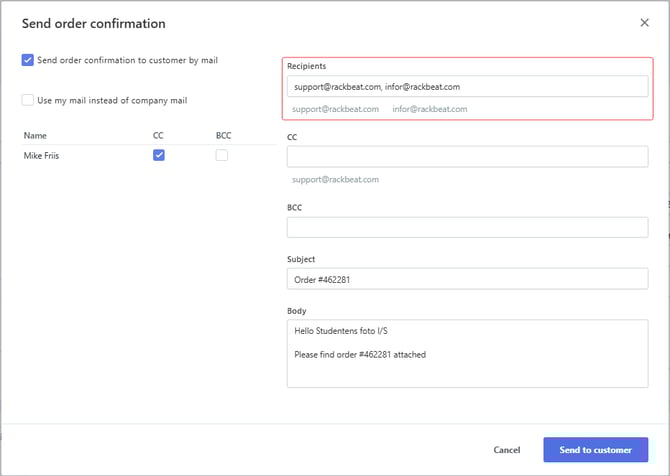Uncheck CC checkbox for Mike Friis
670x476 pixels.
(x=159, y=155)
